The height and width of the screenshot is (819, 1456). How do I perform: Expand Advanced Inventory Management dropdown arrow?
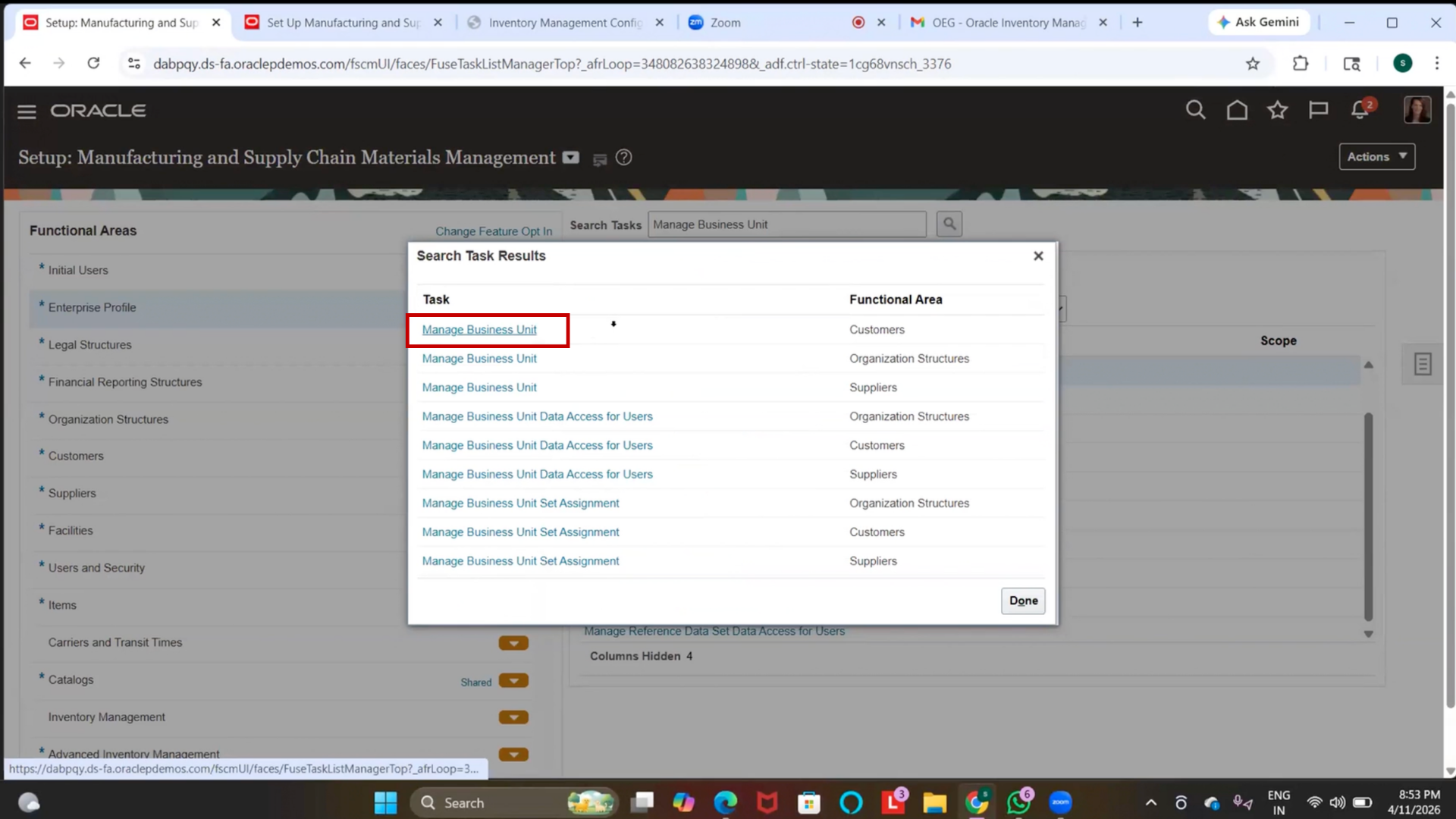tap(513, 755)
